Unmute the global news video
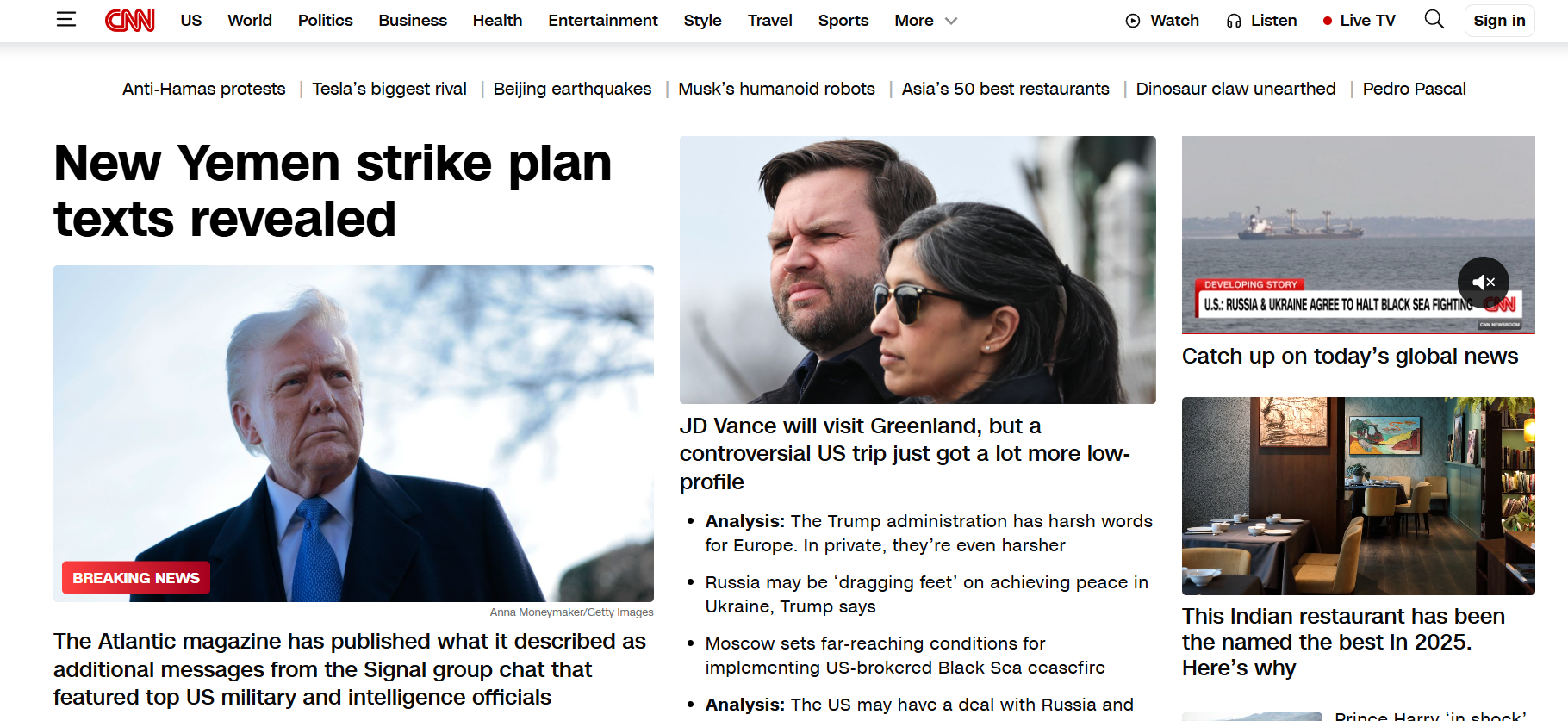Viewport: 1568px width, 721px height. click(1484, 283)
